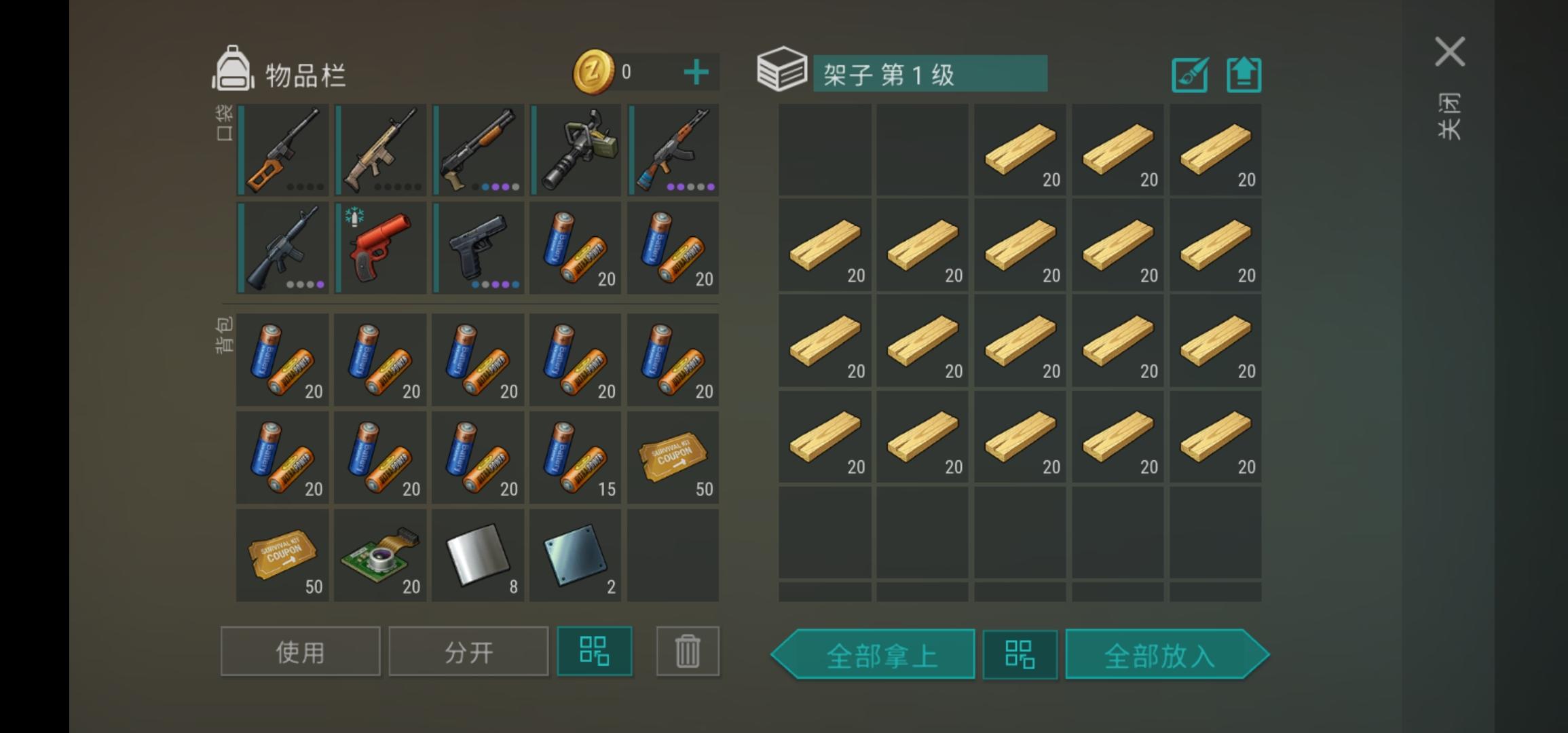1568x733 pixels.
Task: Select the steel plate stack of 2
Action: coord(576,555)
